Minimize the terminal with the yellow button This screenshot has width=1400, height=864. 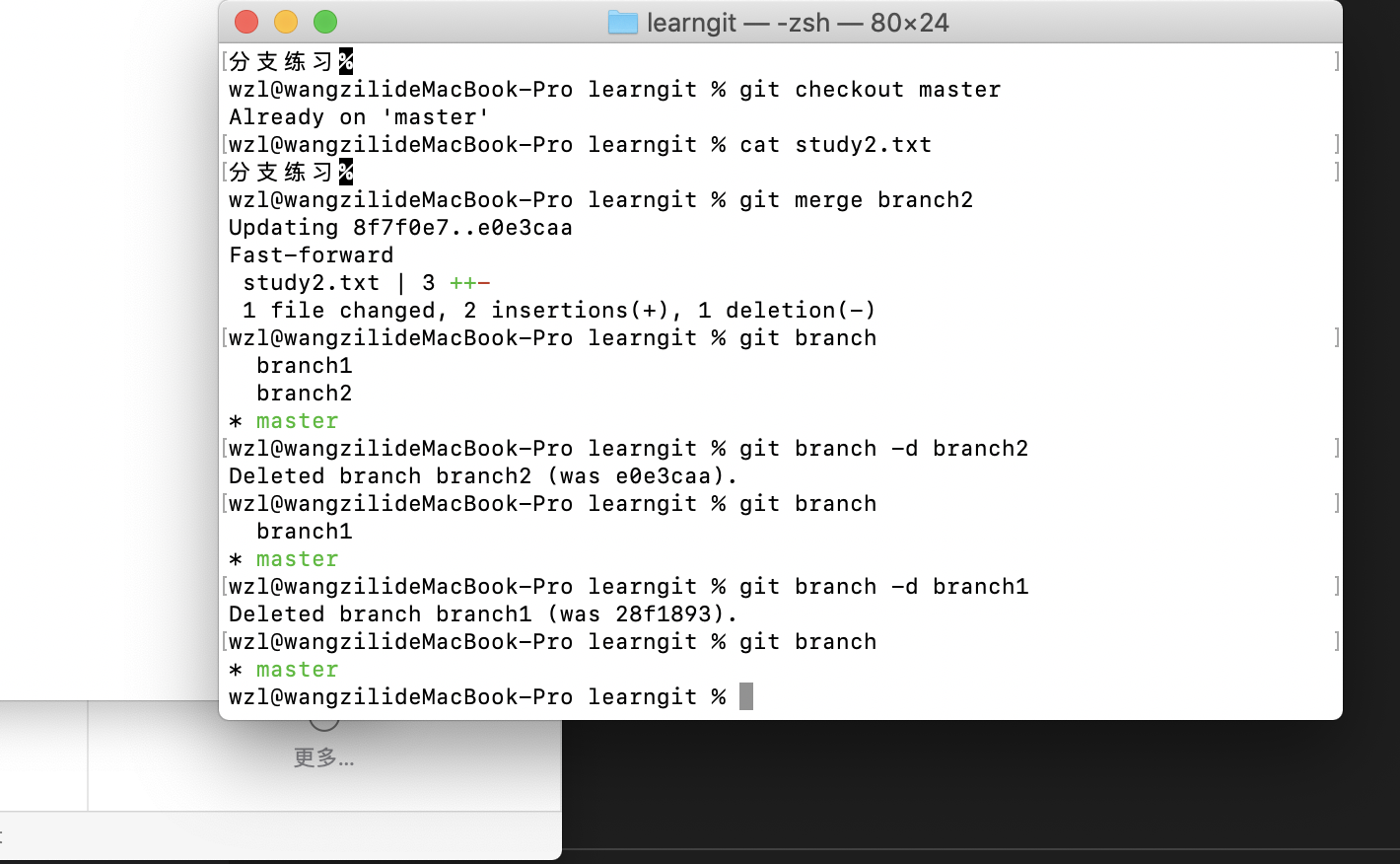coord(286,22)
